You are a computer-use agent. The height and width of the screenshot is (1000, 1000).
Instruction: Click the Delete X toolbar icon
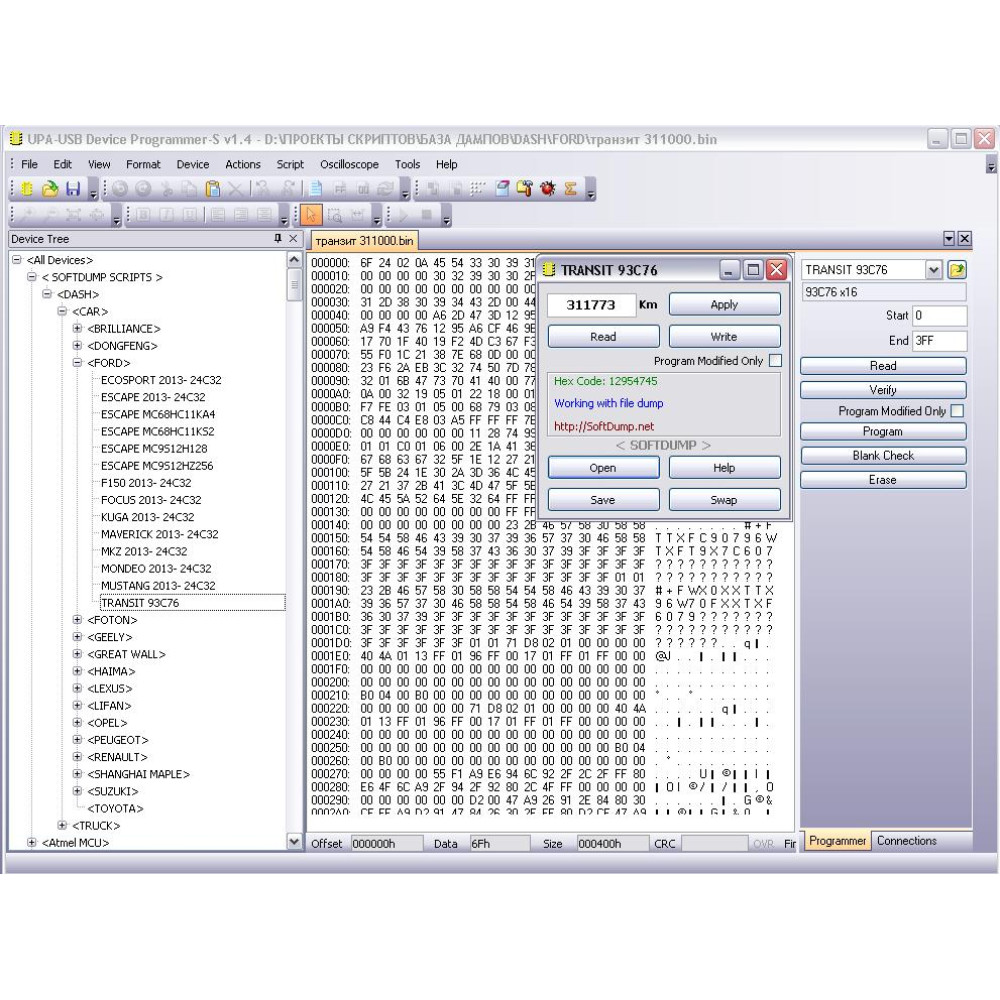point(235,189)
